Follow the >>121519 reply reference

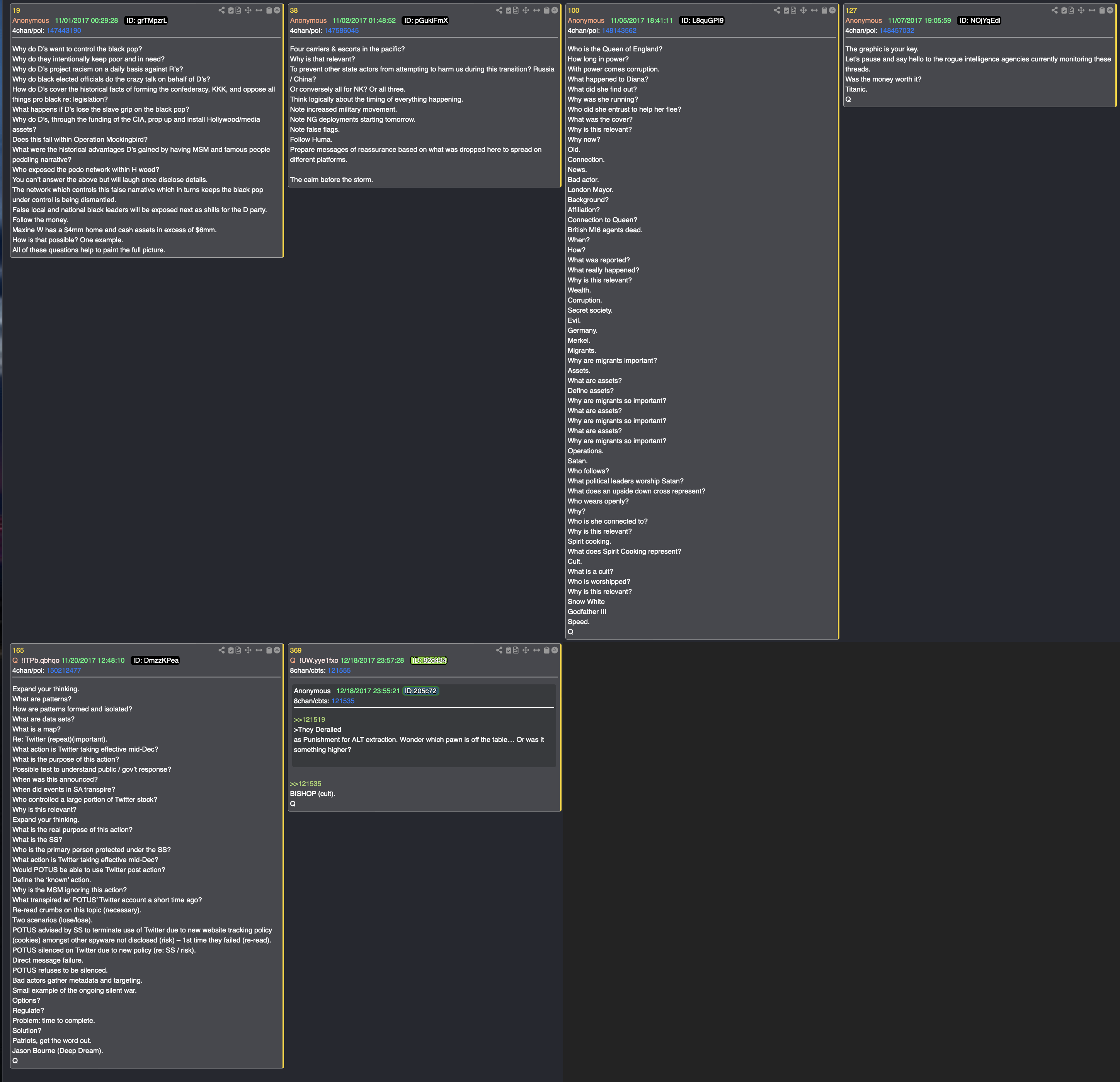(x=309, y=720)
